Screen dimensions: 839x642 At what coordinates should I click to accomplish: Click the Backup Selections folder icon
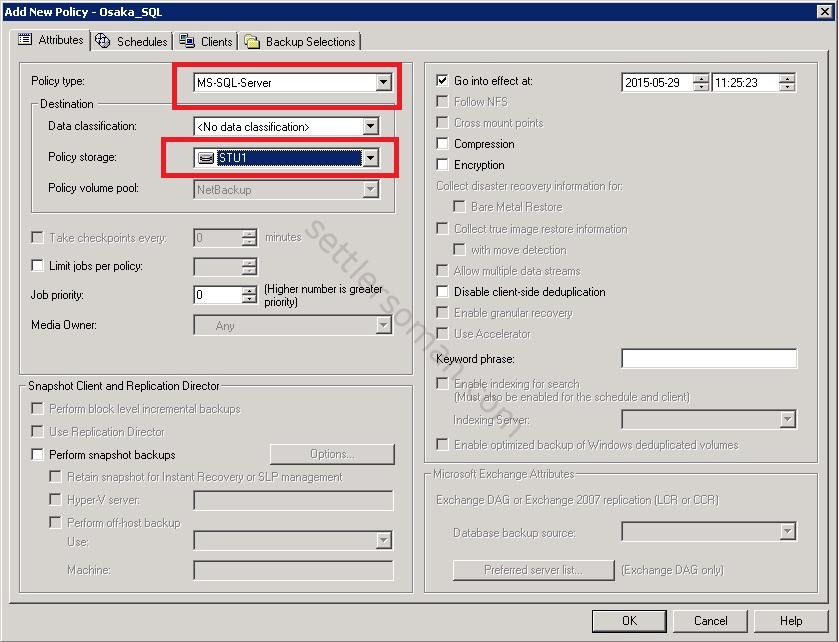252,42
